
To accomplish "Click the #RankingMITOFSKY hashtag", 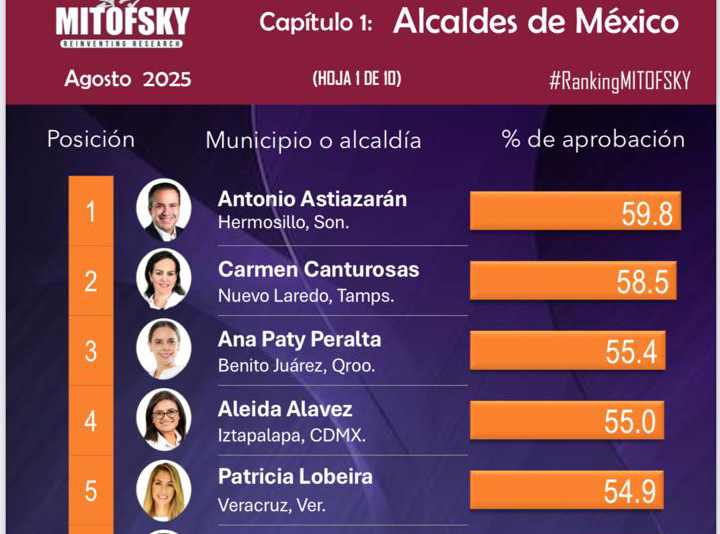I will tap(620, 81).
